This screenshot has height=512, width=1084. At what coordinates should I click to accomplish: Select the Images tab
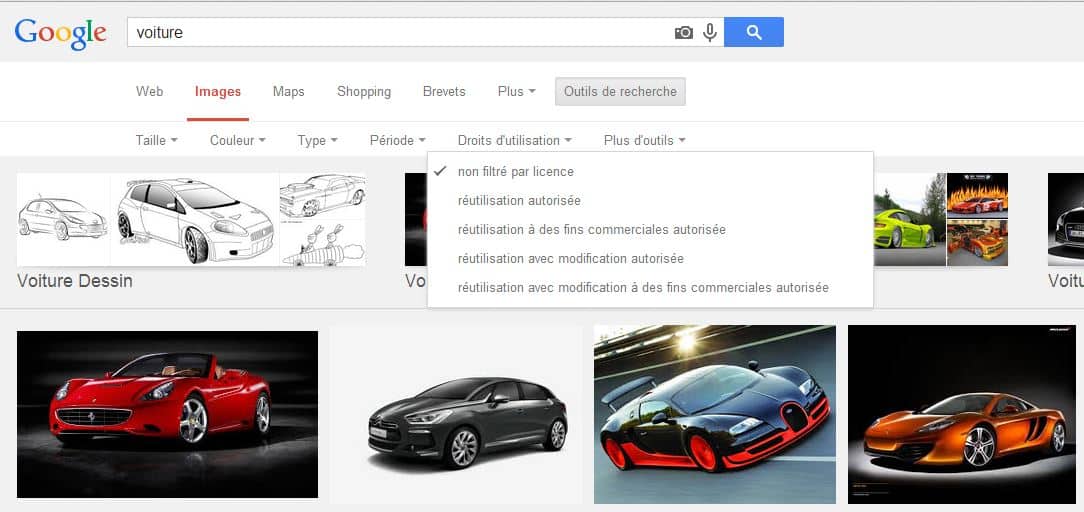click(218, 91)
